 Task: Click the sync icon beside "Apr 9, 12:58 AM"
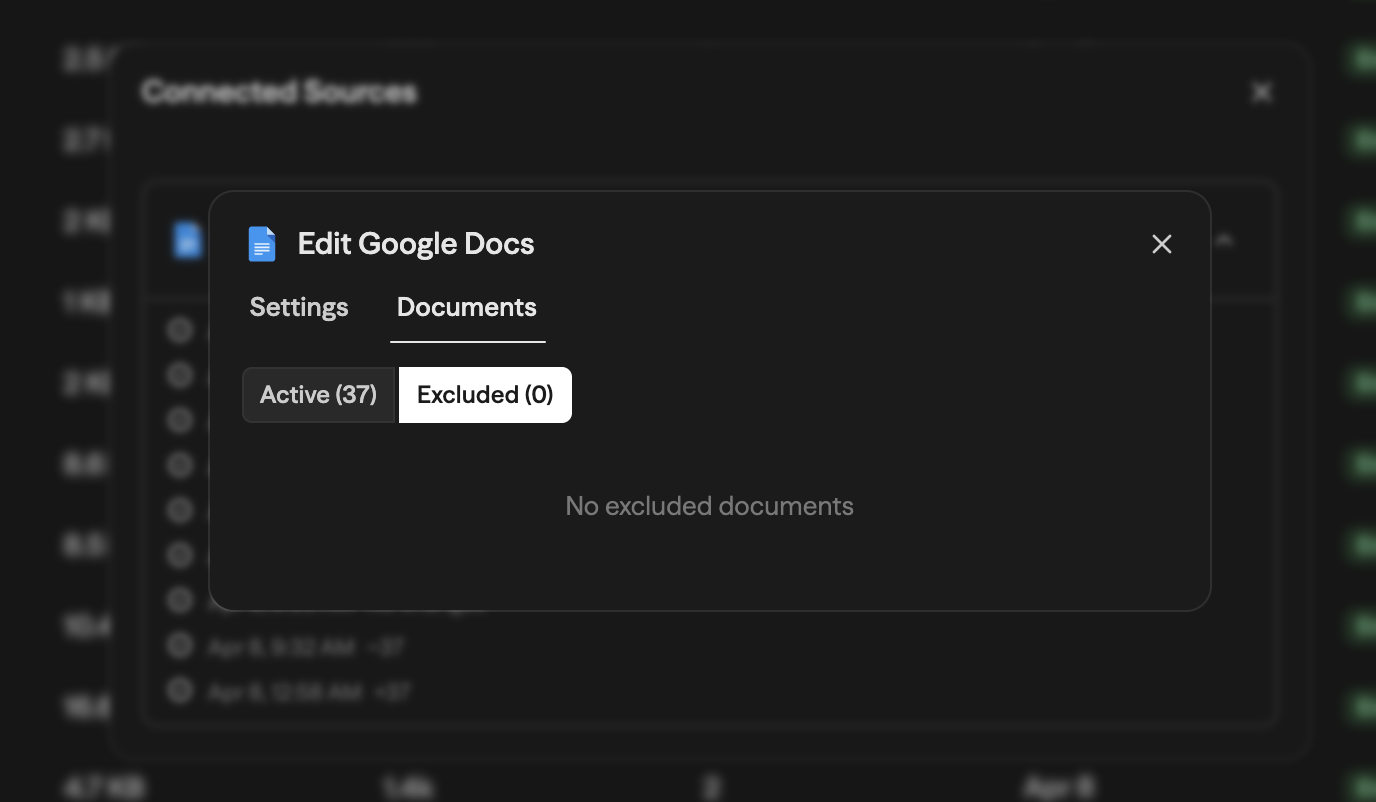click(x=180, y=690)
